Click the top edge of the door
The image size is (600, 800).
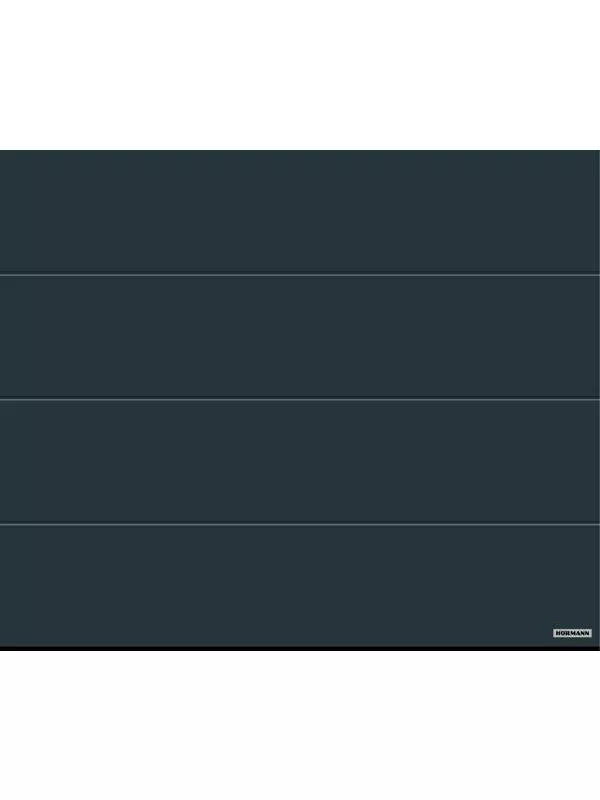click(300, 151)
